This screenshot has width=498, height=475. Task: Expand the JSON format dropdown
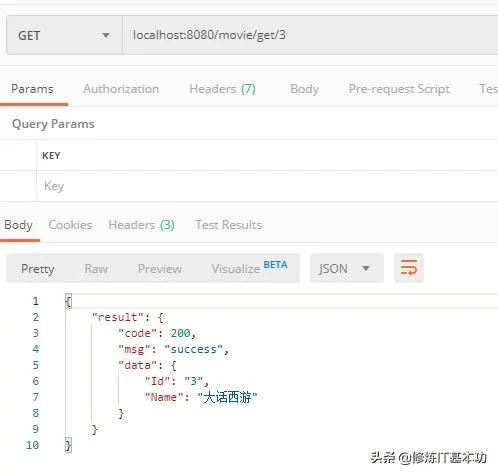pos(347,268)
